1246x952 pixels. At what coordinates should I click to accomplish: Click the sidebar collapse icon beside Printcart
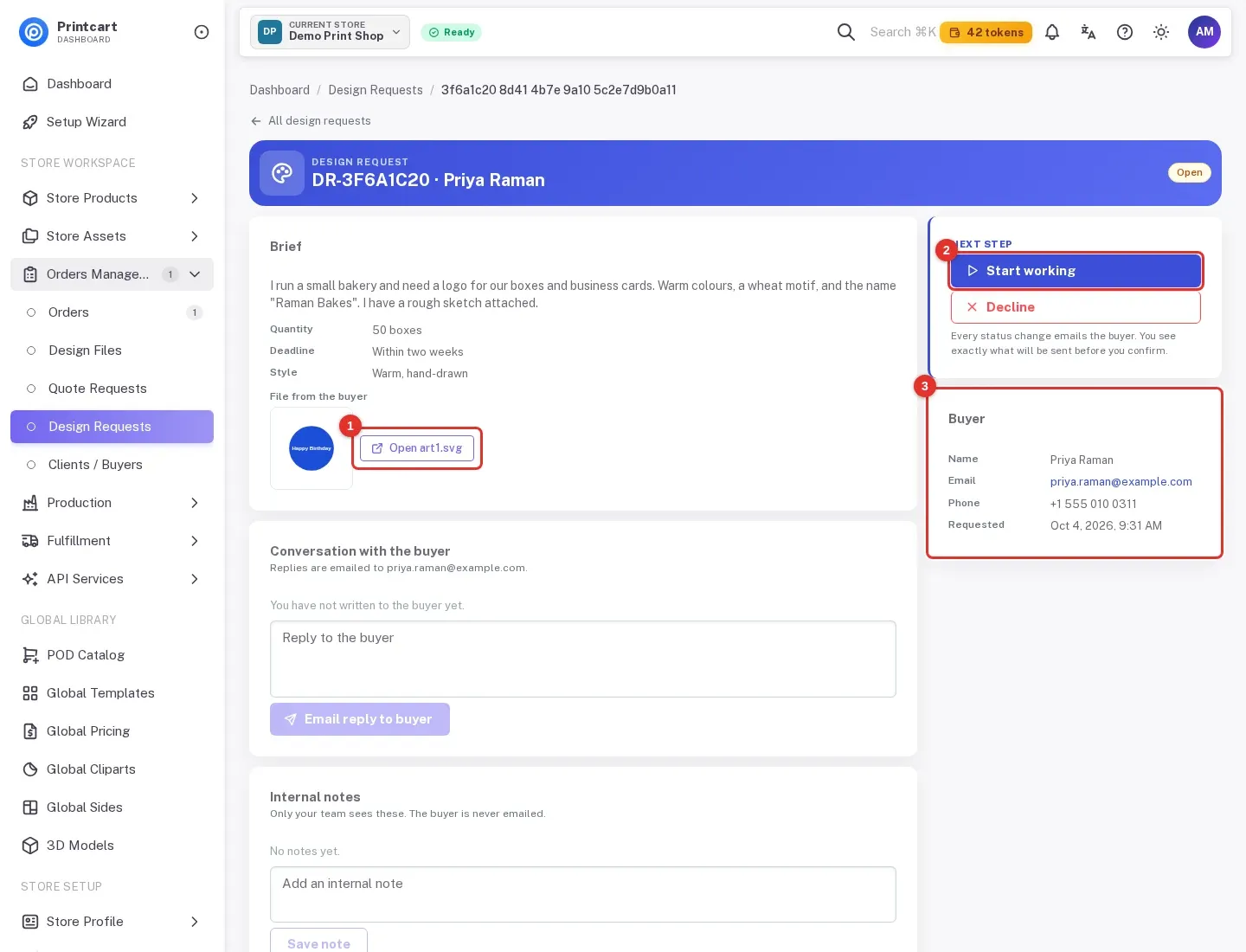coord(202,32)
